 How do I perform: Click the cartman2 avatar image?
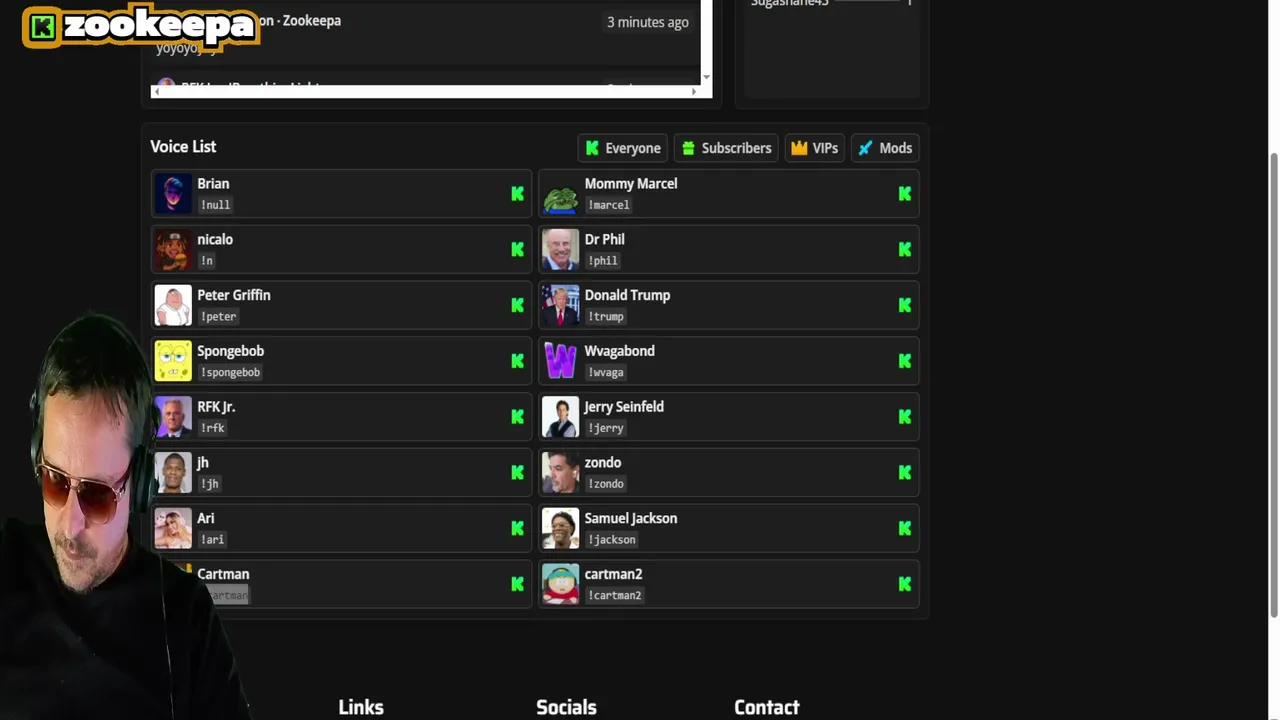(560, 584)
